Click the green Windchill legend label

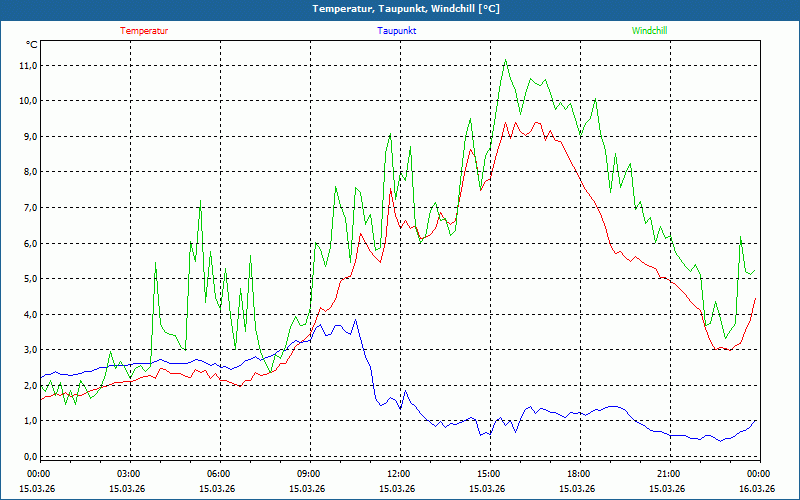coord(649,31)
